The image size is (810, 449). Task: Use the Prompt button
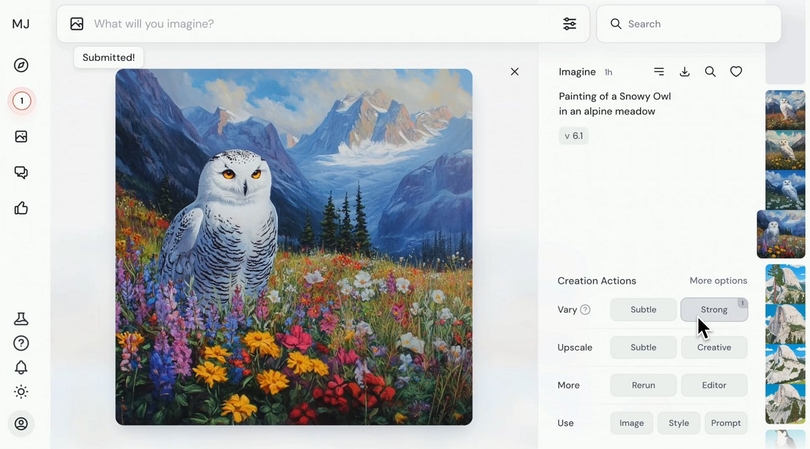pos(726,423)
